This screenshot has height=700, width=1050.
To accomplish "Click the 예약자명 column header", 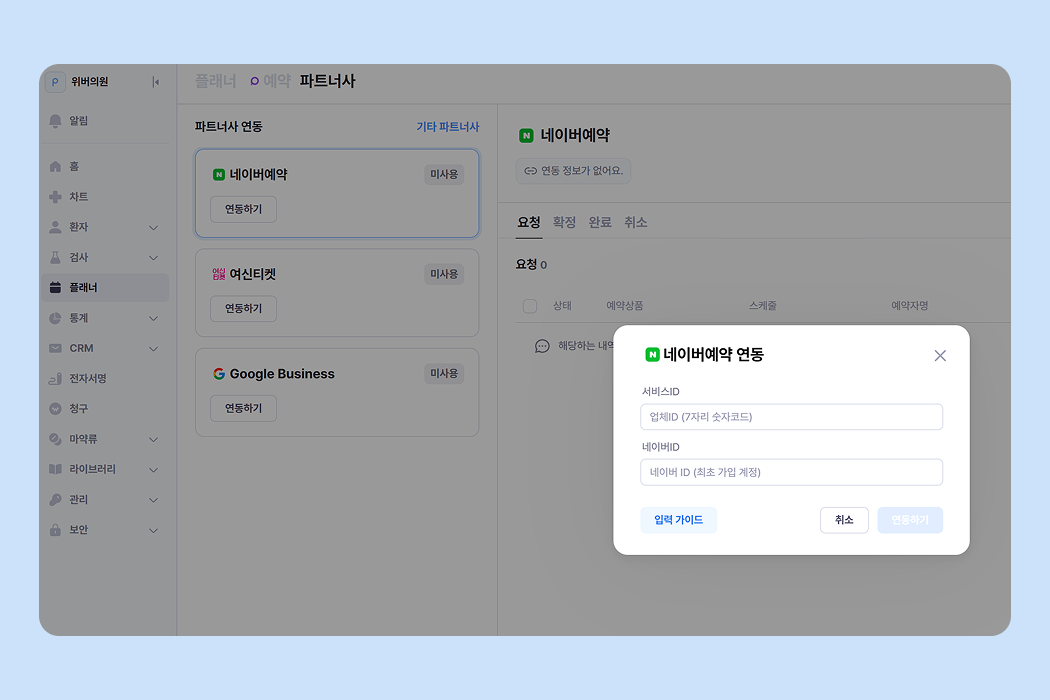I will 909,305.
